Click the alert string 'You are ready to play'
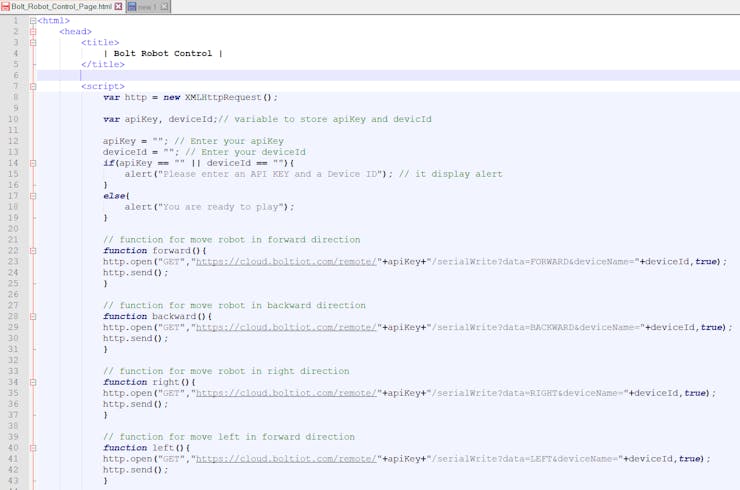Image resolution: width=740 pixels, height=490 pixels. [223, 207]
